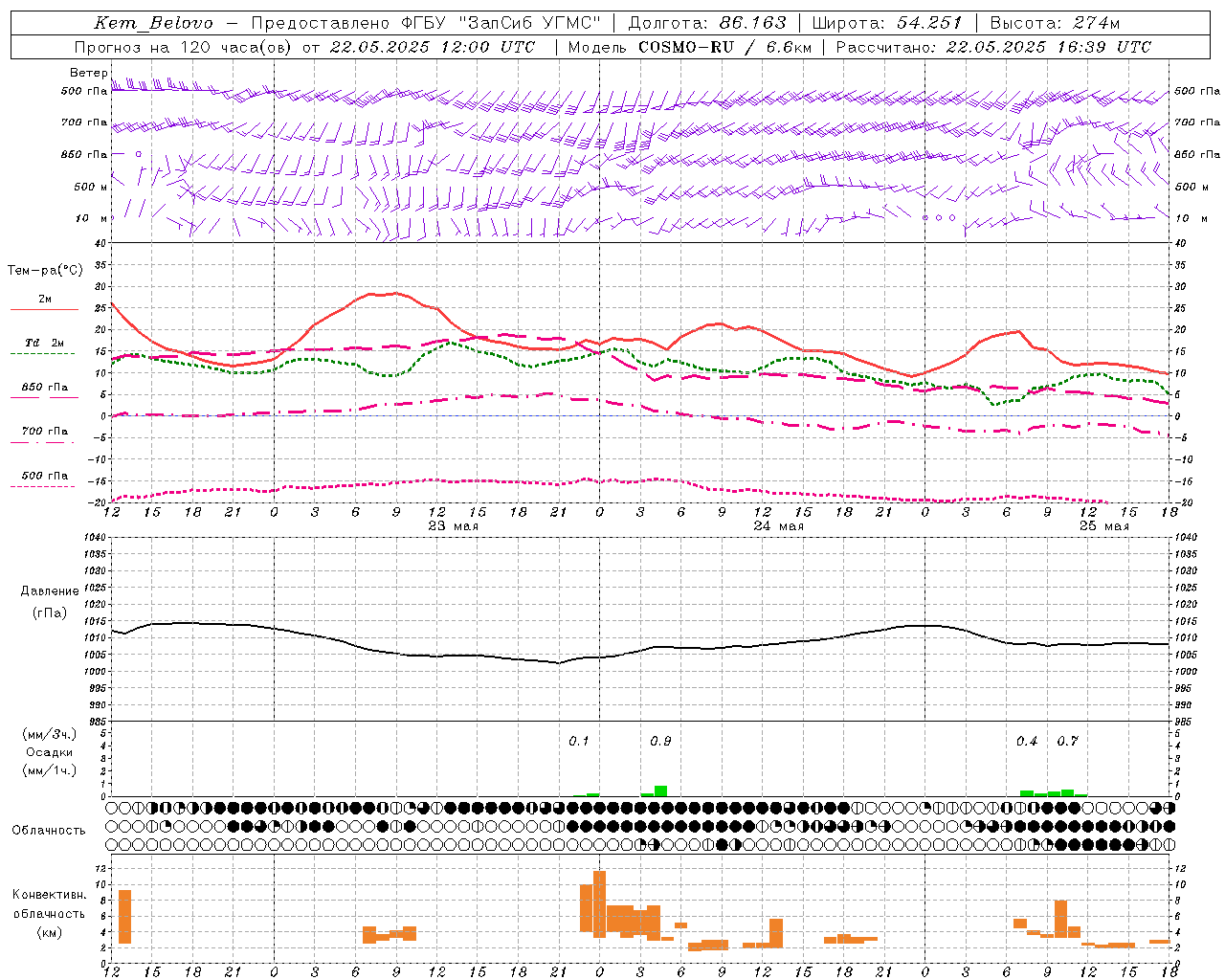
Task: Click the Kem_Belovo station title
Action: (x=153, y=23)
